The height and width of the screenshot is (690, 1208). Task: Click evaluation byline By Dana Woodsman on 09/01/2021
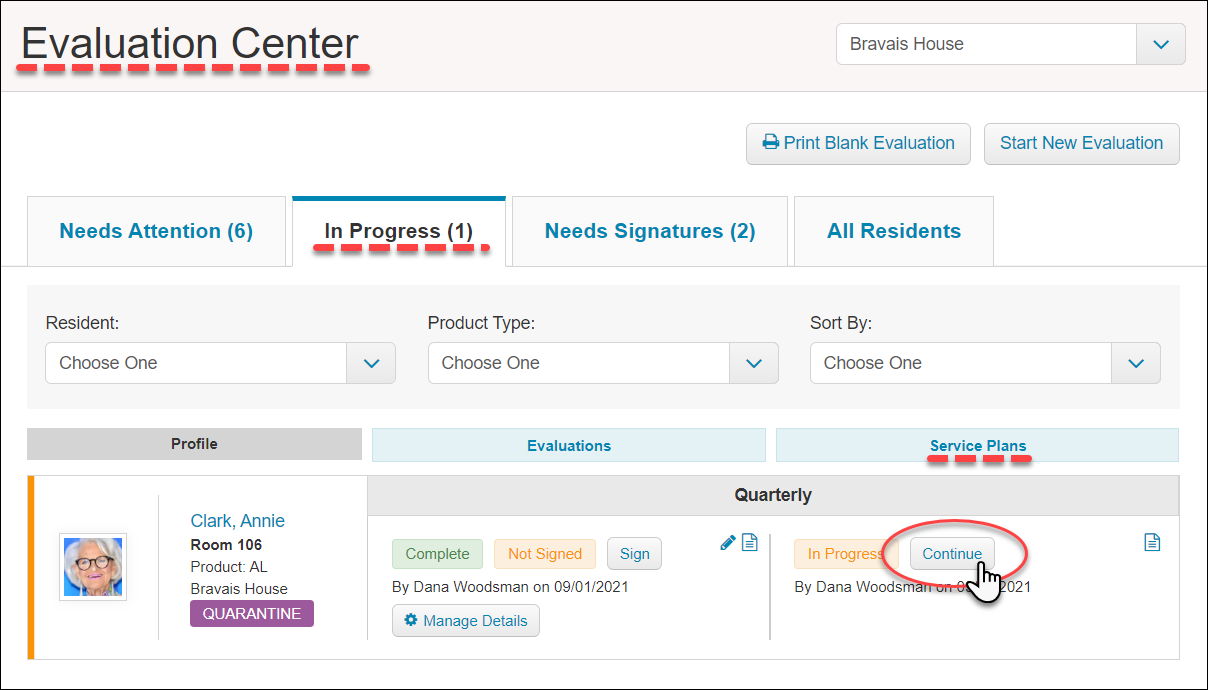pyautogui.click(x=510, y=587)
